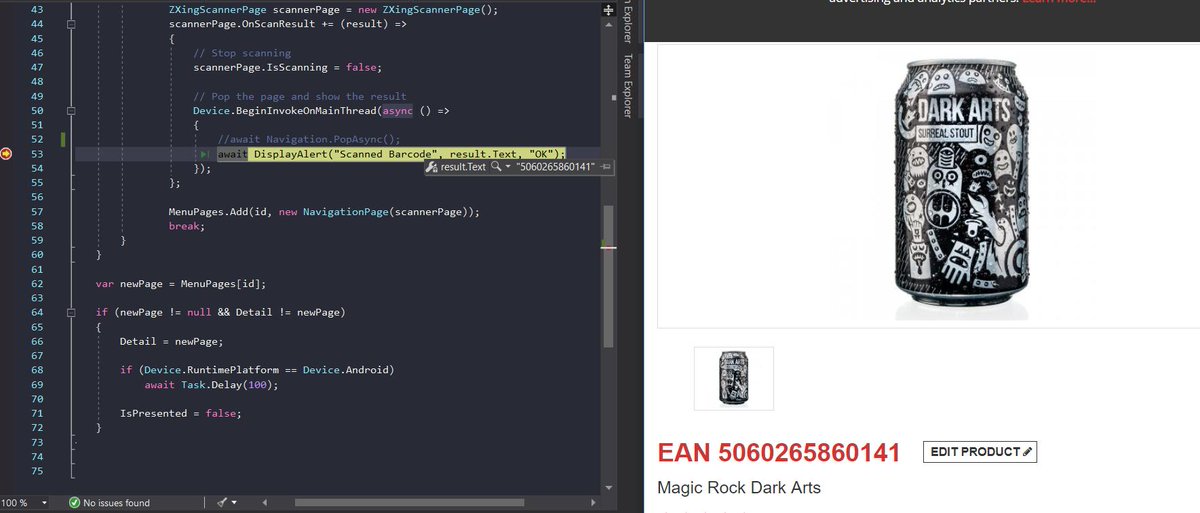Click line number 64 in the gutter
The height and width of the screenshot is (513, 1200).
pyautogui.click(x=37, y=313)
